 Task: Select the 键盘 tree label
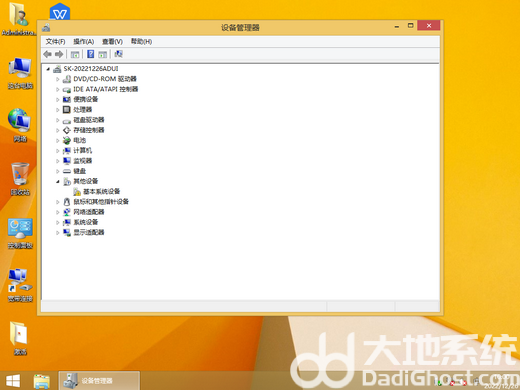[79, 171]
